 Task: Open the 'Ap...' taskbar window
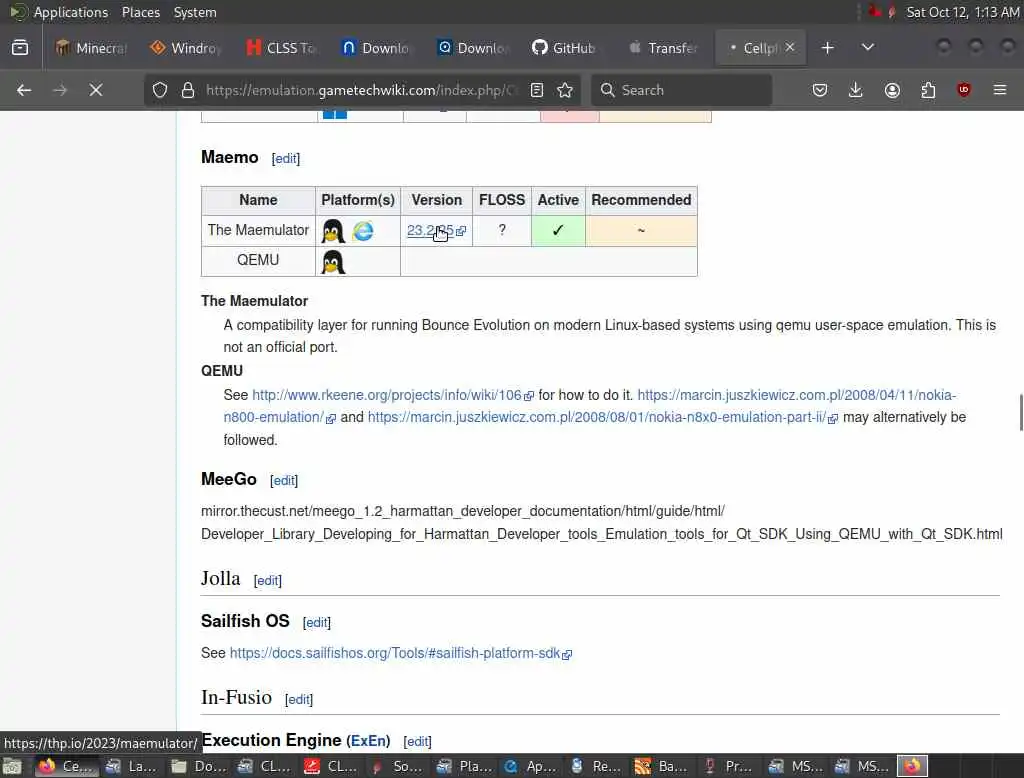coord(530,766)
